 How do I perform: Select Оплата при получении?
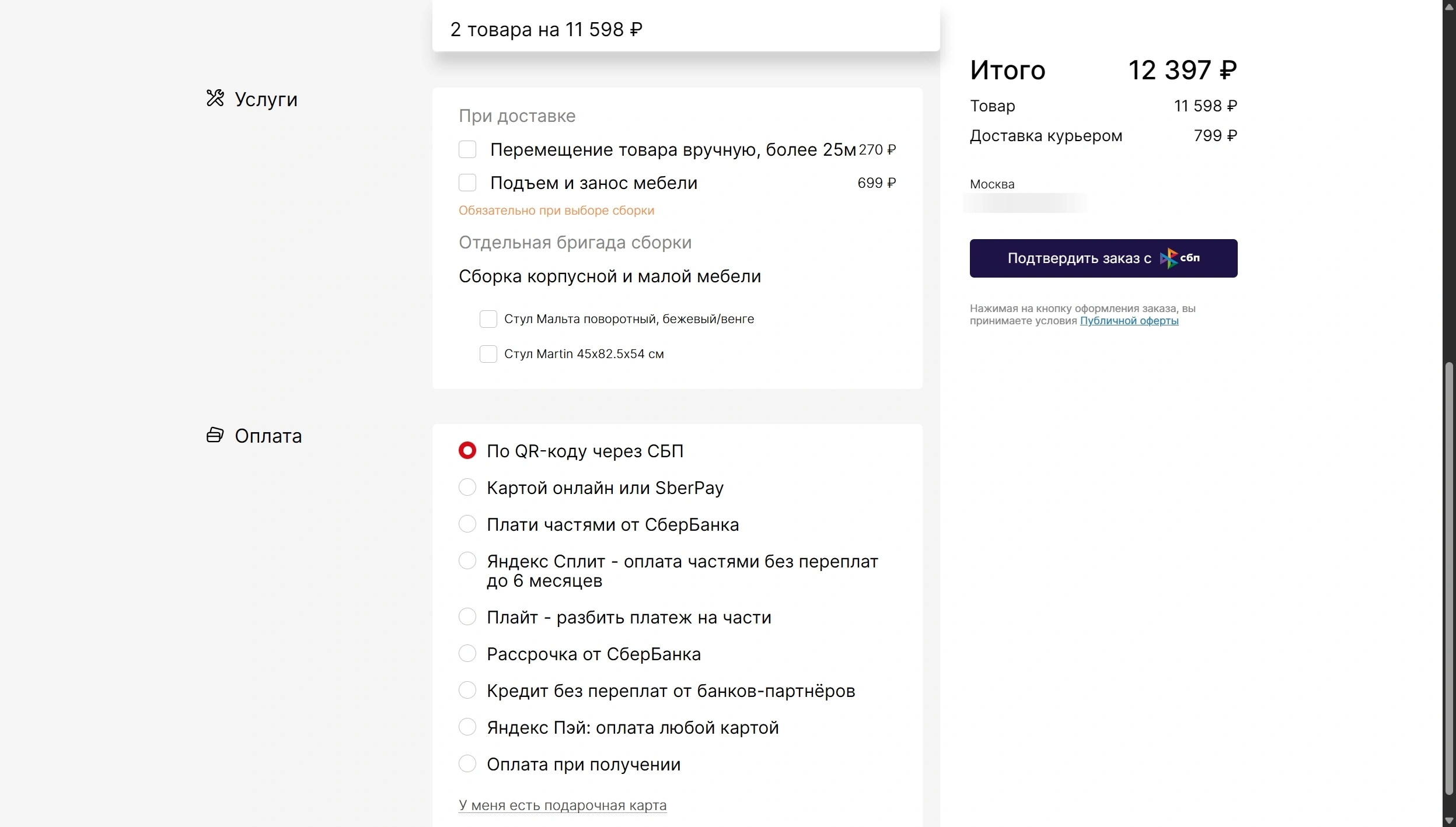467,764
